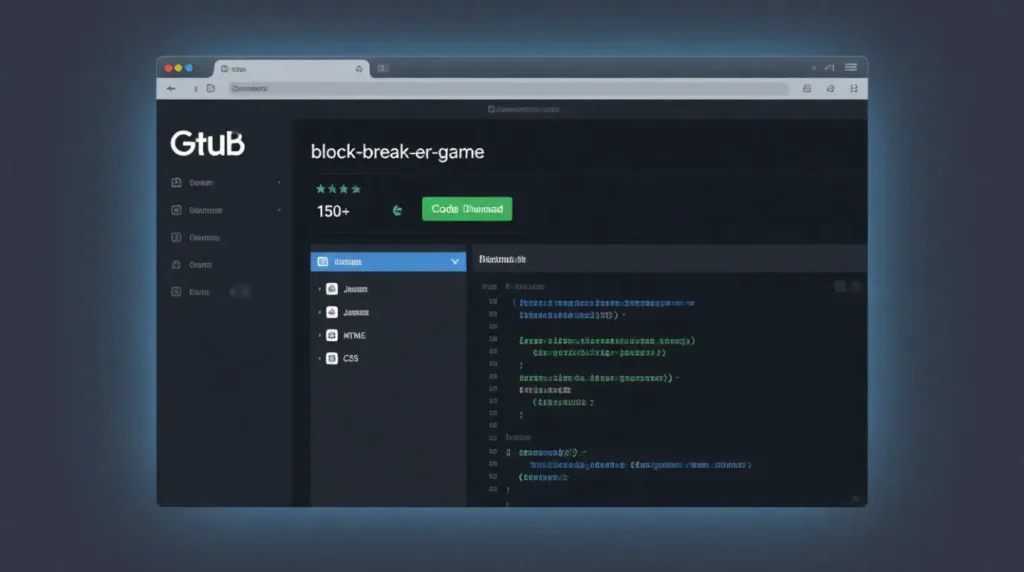Viewport: 1024px width, 572px height.
Task: Click the code viewer file name header
Action: click(503, 259)
